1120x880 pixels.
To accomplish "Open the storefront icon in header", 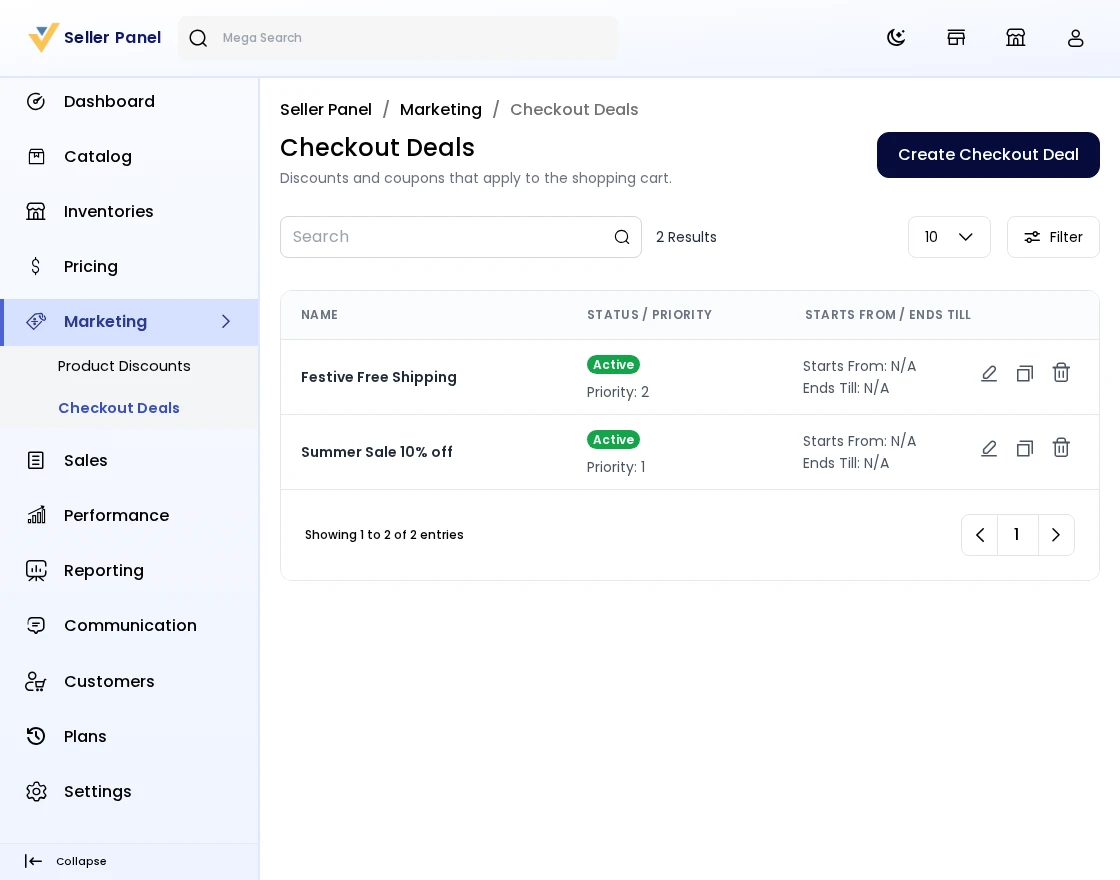I will (956, 38).
